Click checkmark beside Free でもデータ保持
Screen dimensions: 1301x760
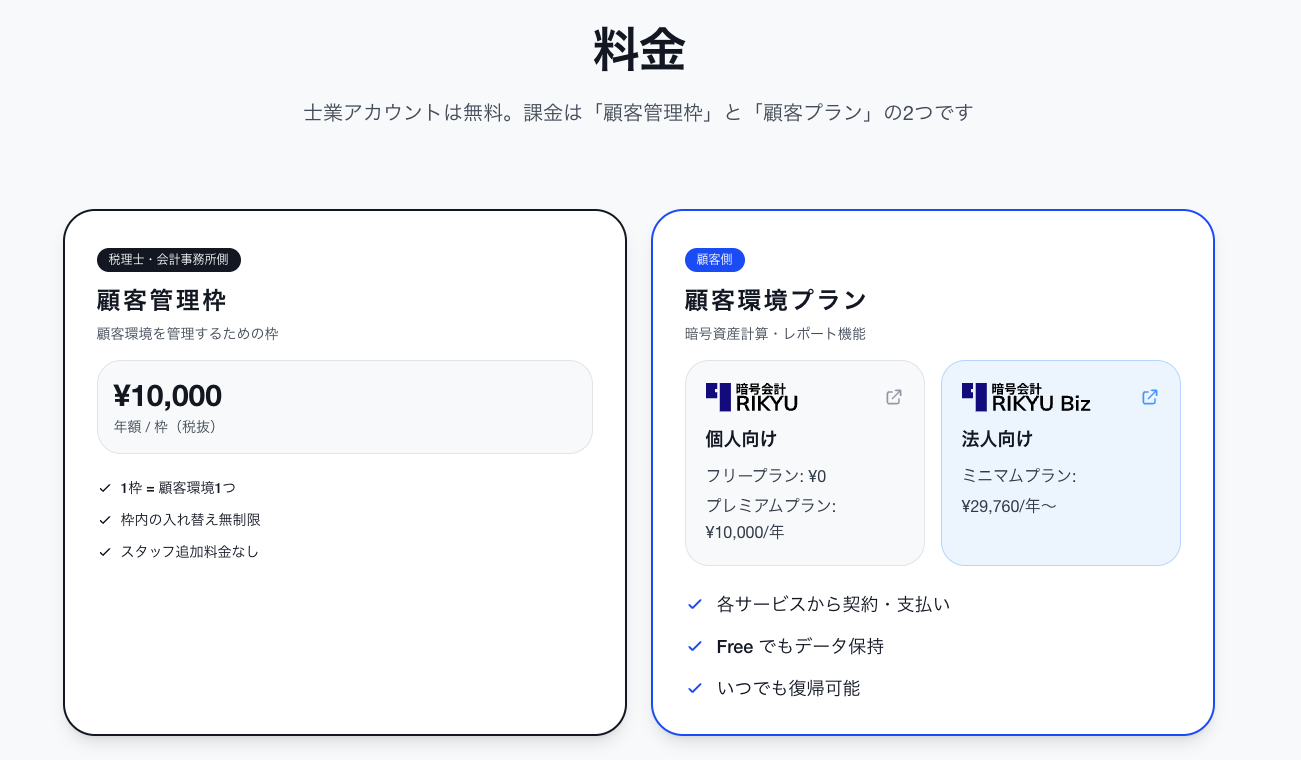click(695, 646)
